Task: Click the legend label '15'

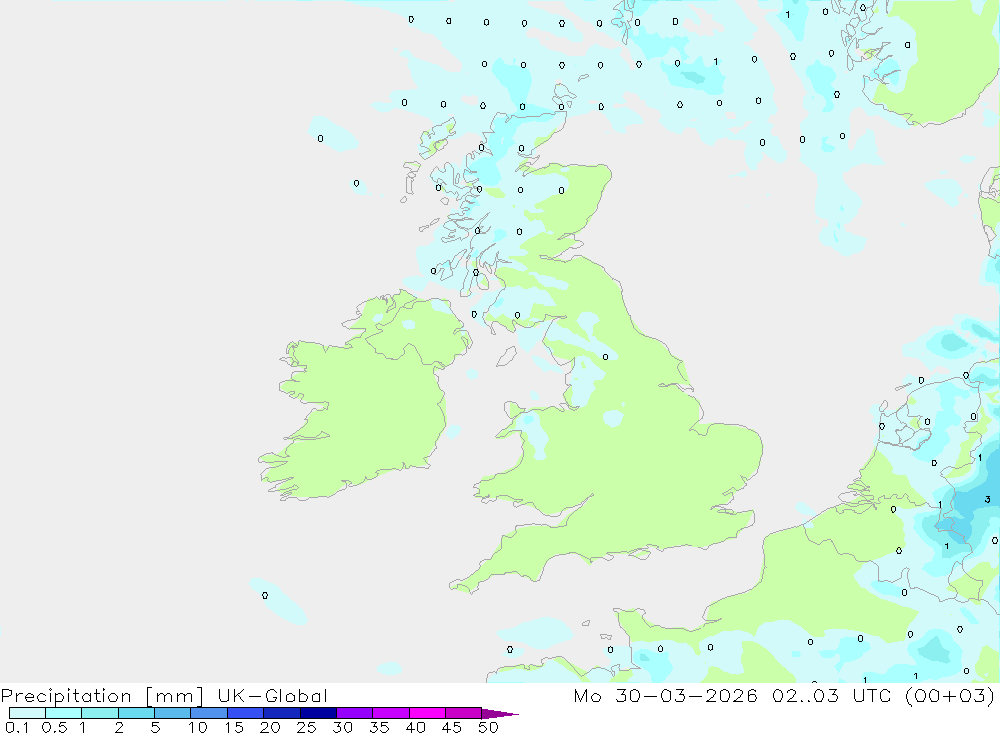Action: click(x=234, y=727)
